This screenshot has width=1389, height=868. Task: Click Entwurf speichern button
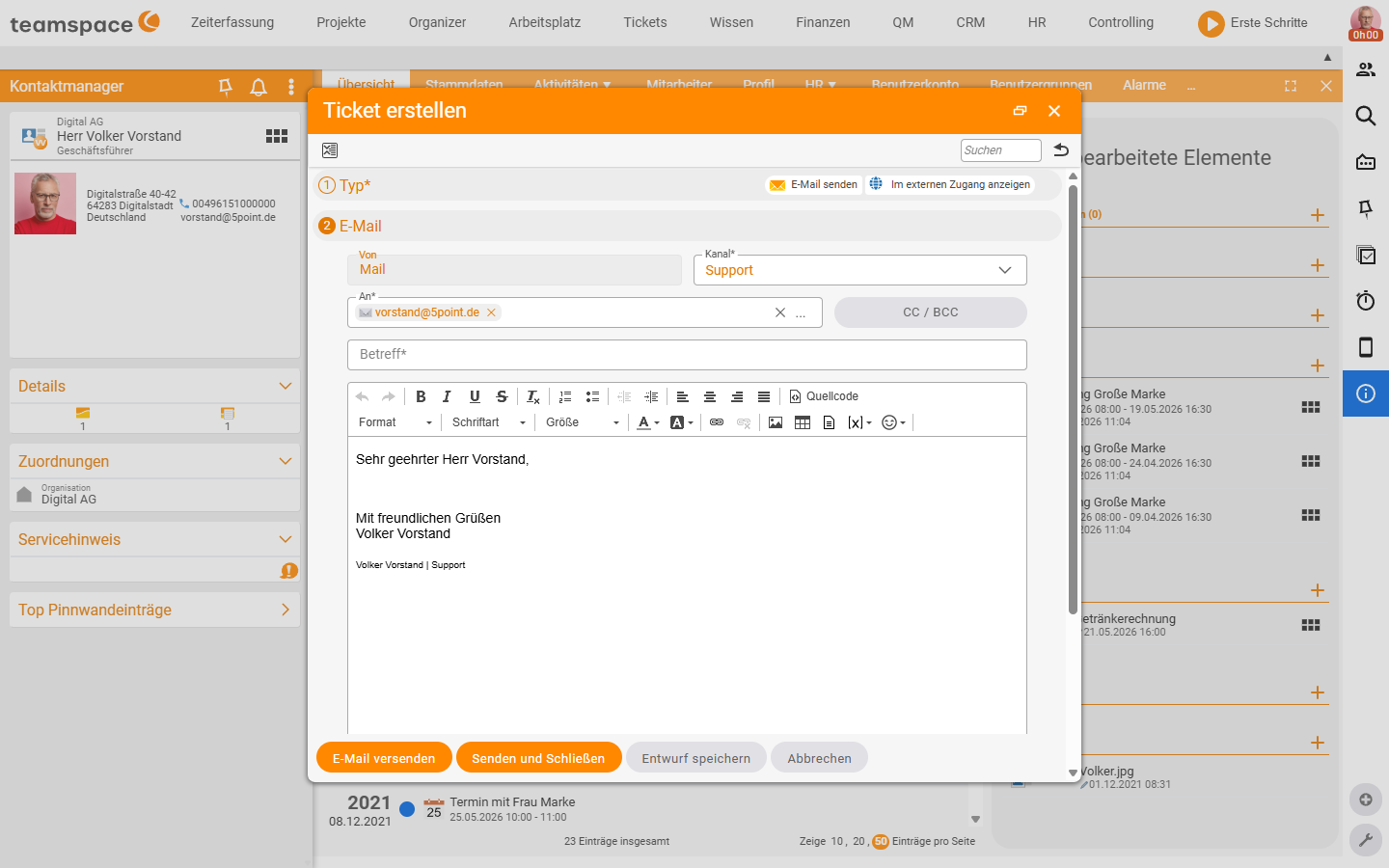coord(696,758)
